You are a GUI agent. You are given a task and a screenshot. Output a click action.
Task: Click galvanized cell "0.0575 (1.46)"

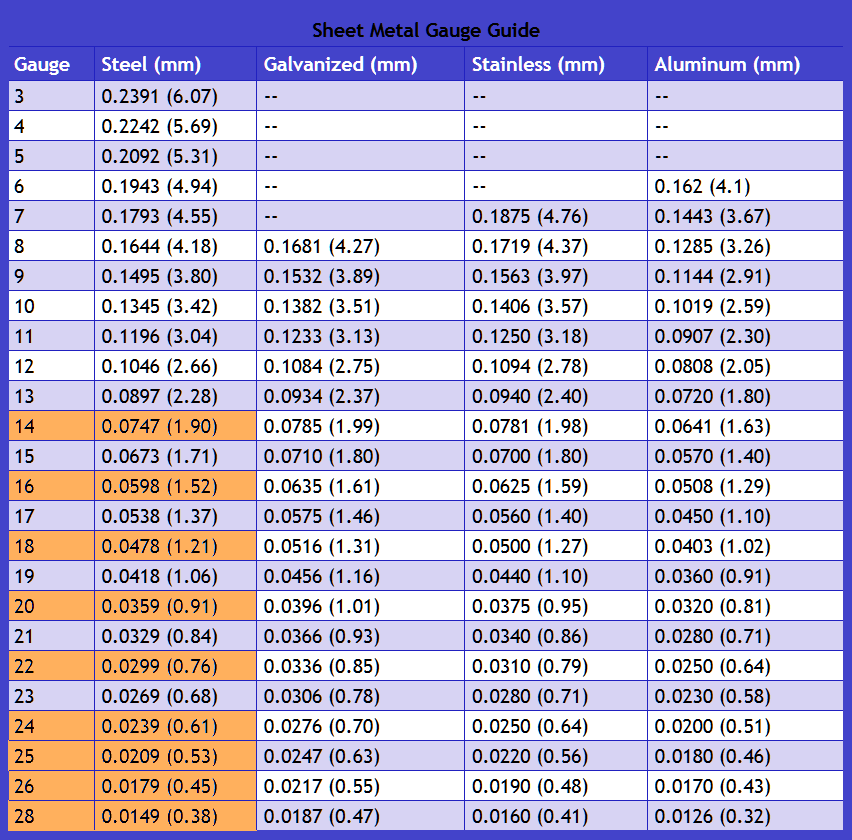[360, 516]
